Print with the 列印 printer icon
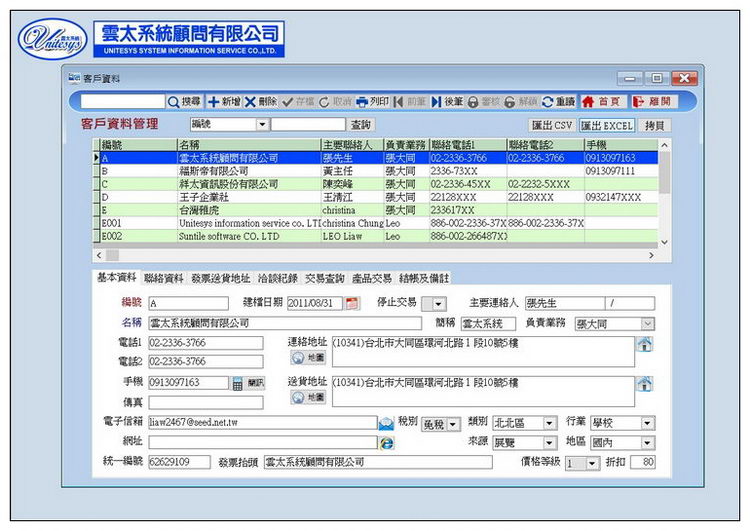750x531 pixels. click(x=373, y=101)
